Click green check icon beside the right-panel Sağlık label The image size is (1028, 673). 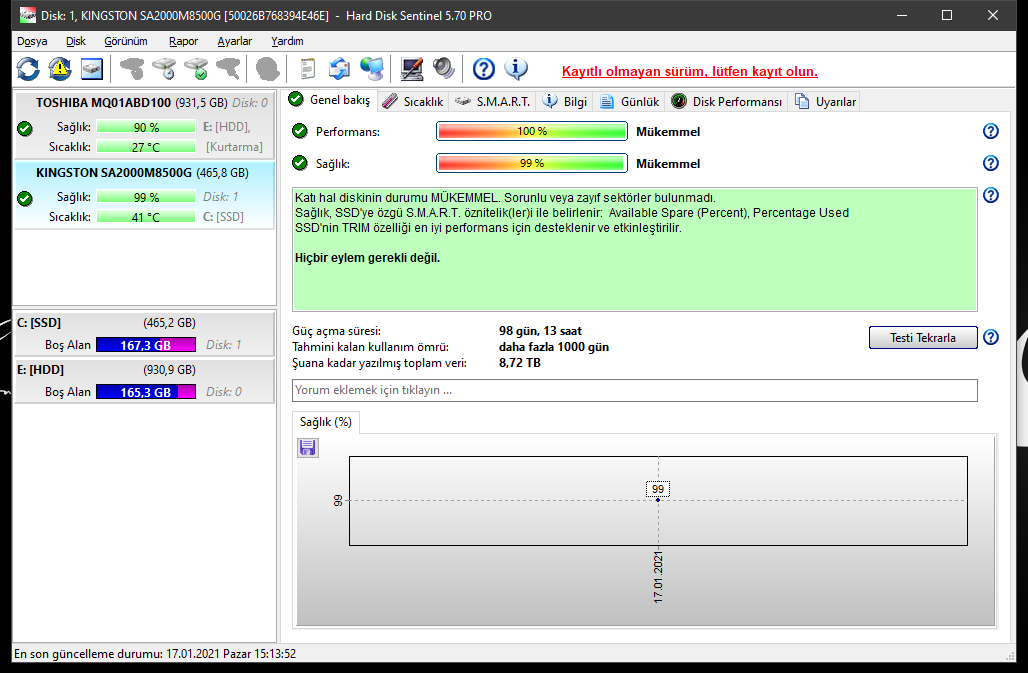(300, 163)
